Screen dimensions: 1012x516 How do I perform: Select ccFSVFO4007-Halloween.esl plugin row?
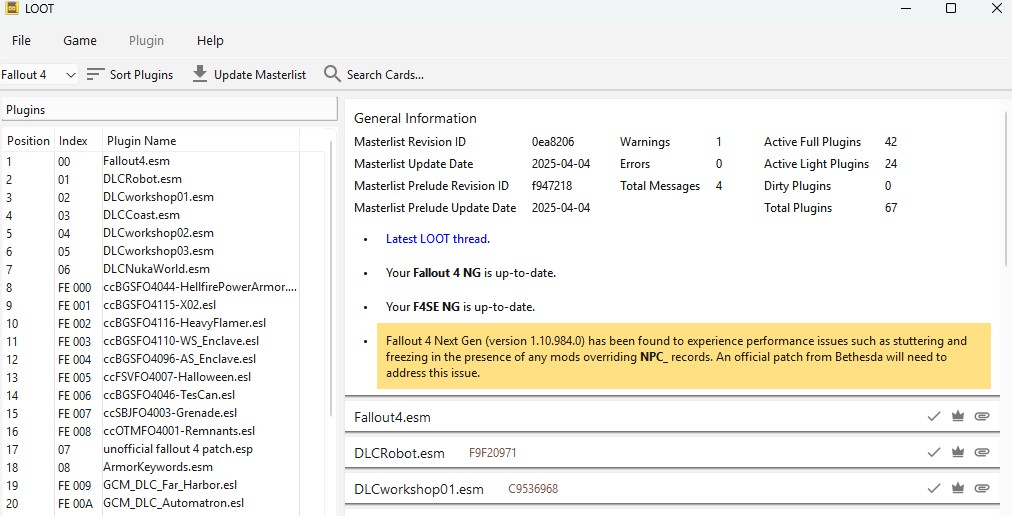151,377
